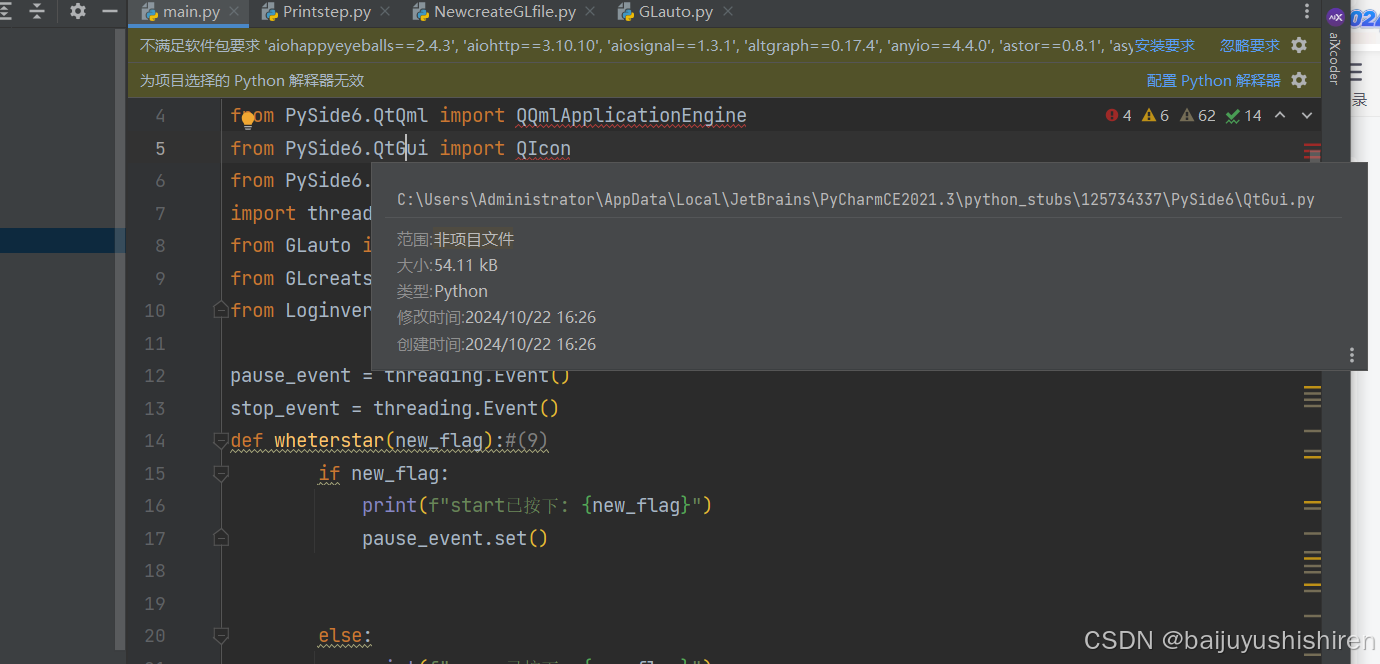Click the yellow lightbulb quick-fix icon
This screenshot has width=1380, height=664.
pos(248,122)
